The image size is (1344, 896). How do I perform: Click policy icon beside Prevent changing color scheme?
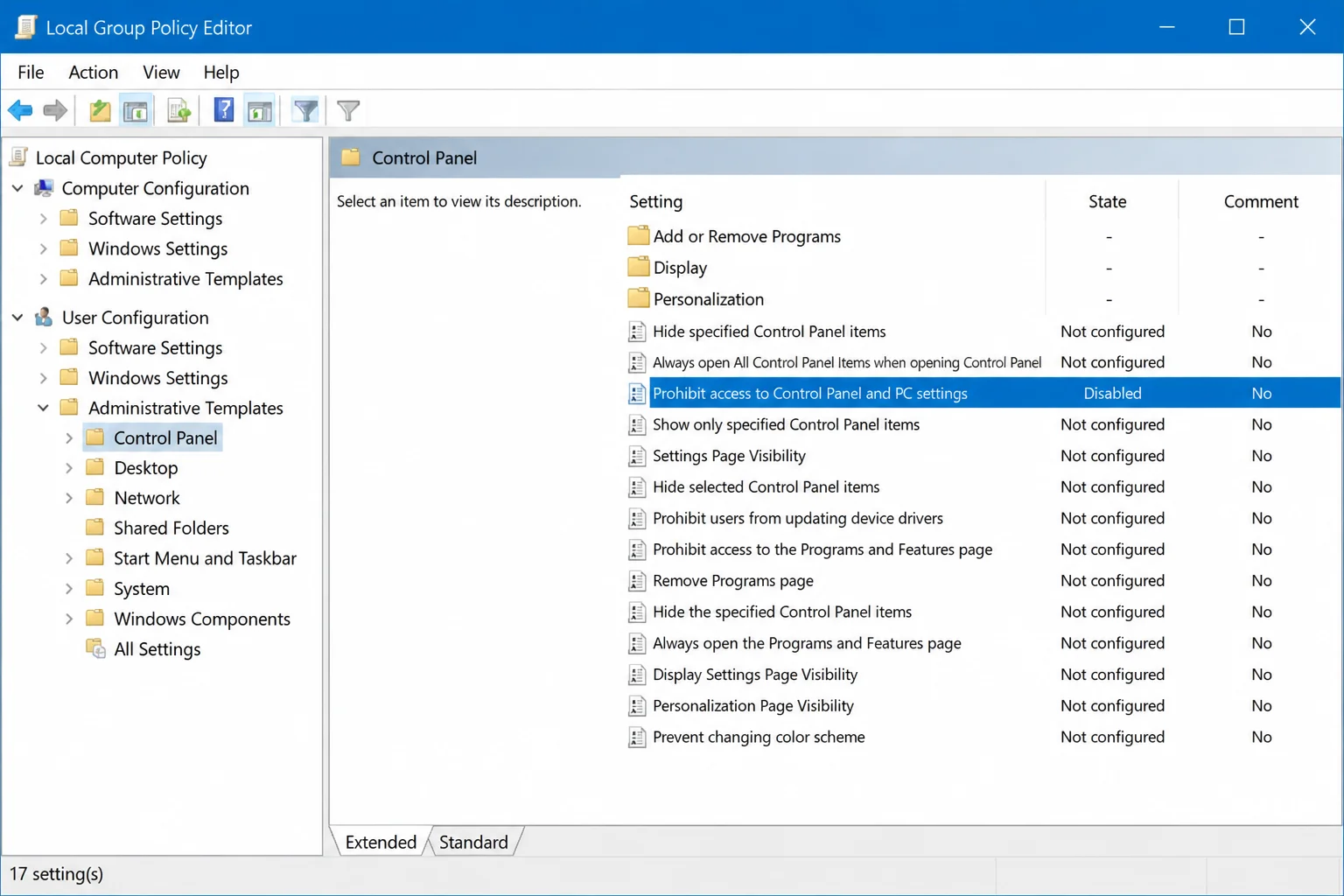[637, 737]
